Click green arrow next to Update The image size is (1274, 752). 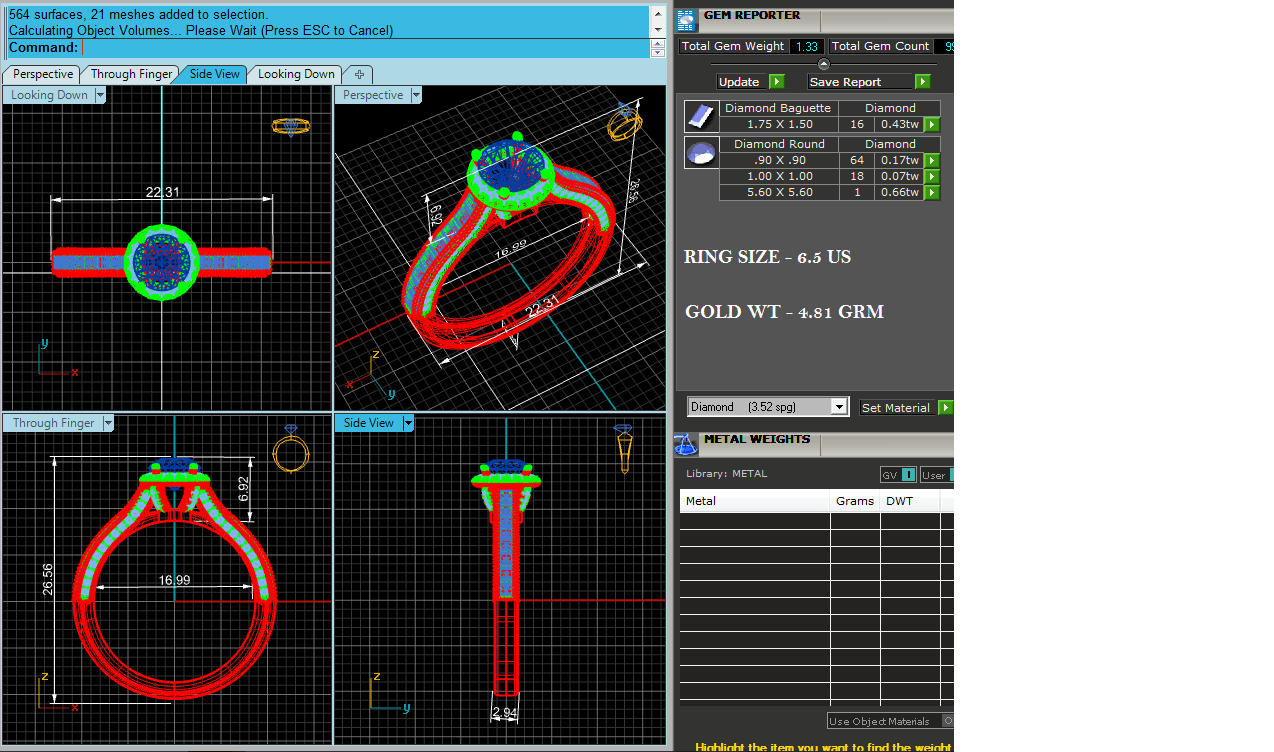(777, 82)
